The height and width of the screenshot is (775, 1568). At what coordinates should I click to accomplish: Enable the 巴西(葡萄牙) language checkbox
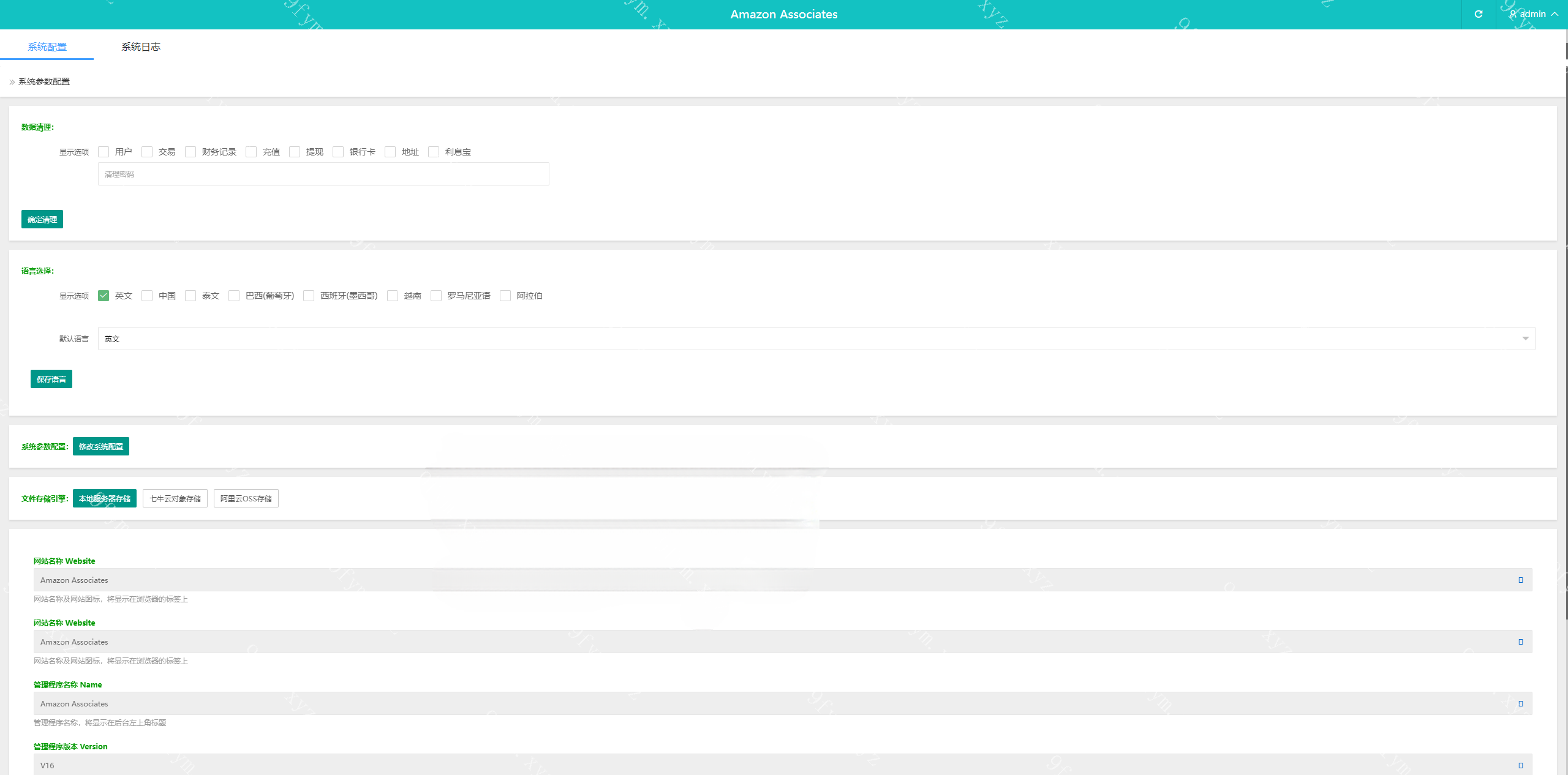click(x=234, y=296)
